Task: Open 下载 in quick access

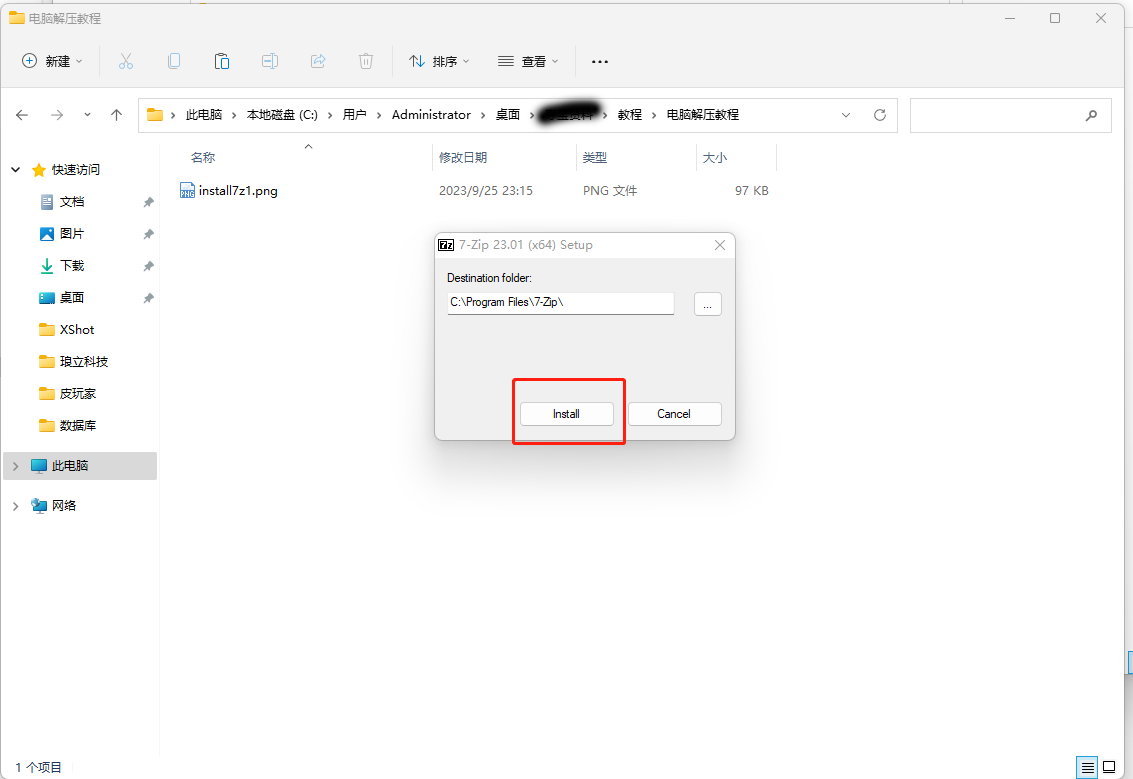Action: (72, 266)
